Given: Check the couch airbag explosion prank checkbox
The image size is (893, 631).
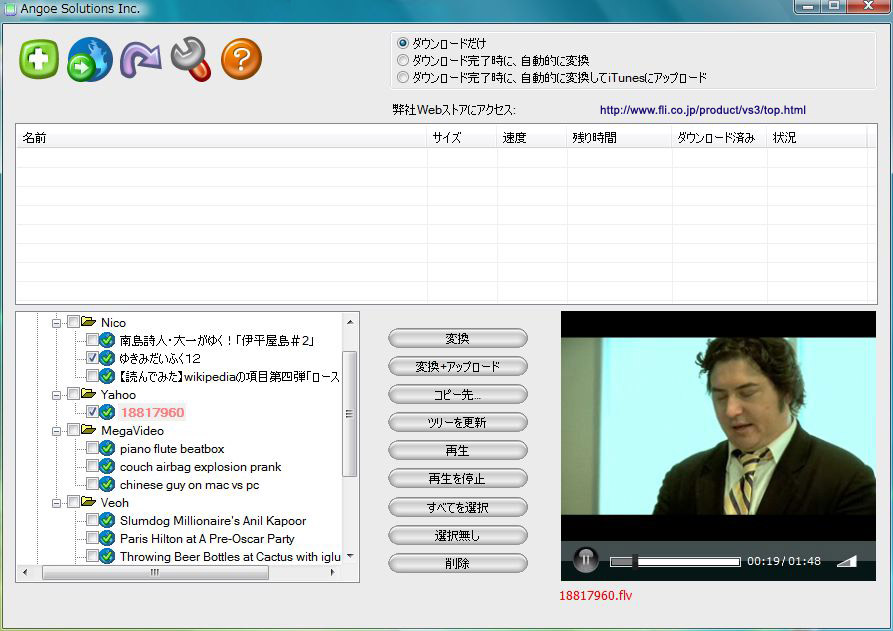Looking at the screenshot, I should click(x=92, y=466).
